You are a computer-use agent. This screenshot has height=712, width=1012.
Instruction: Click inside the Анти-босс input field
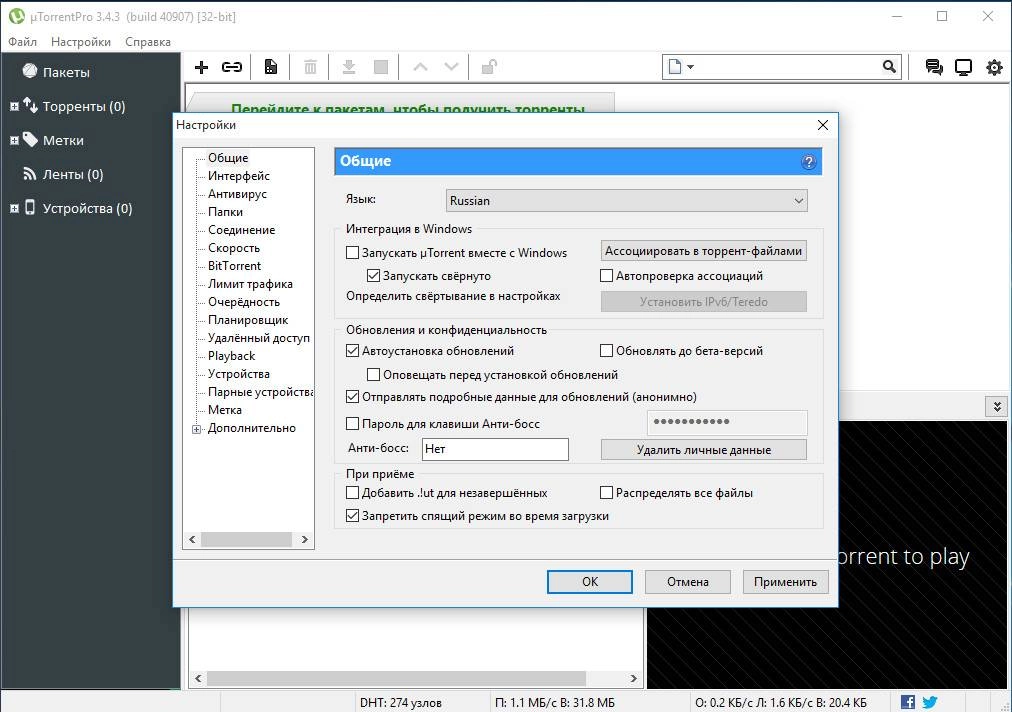point(494,449)
